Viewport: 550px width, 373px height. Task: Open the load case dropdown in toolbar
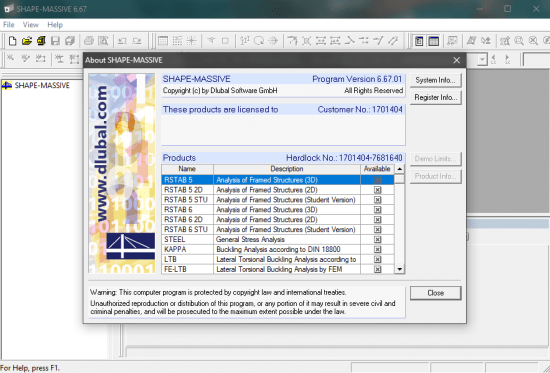tap(483, 60)
